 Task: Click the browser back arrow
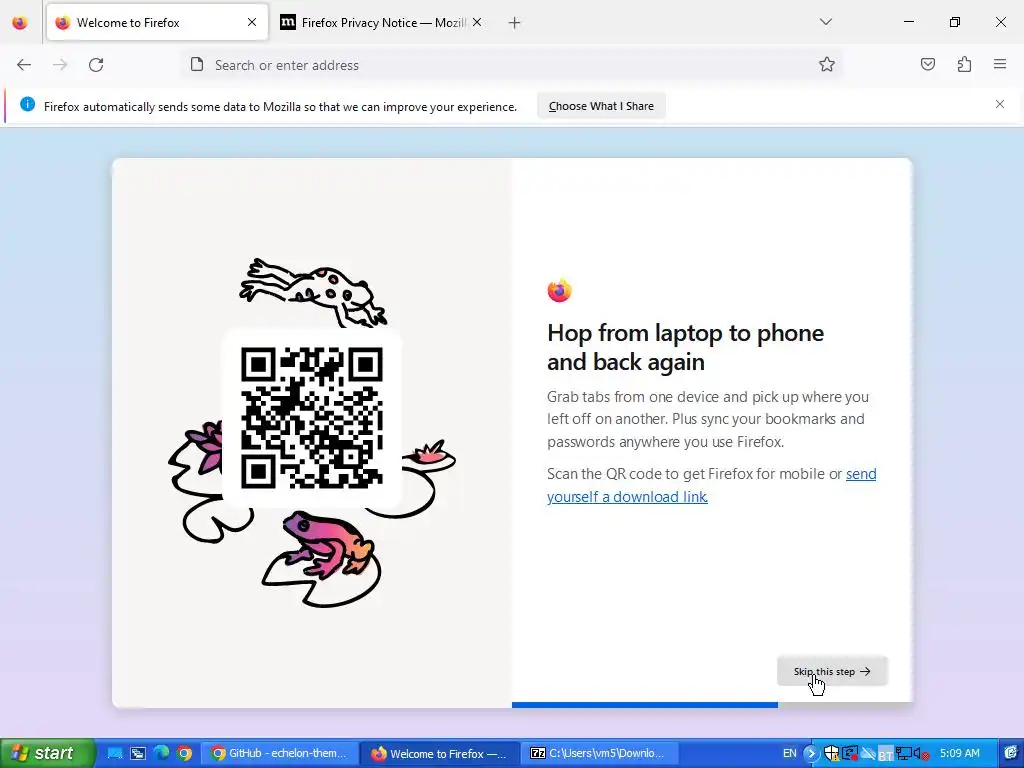coord(24,65)
